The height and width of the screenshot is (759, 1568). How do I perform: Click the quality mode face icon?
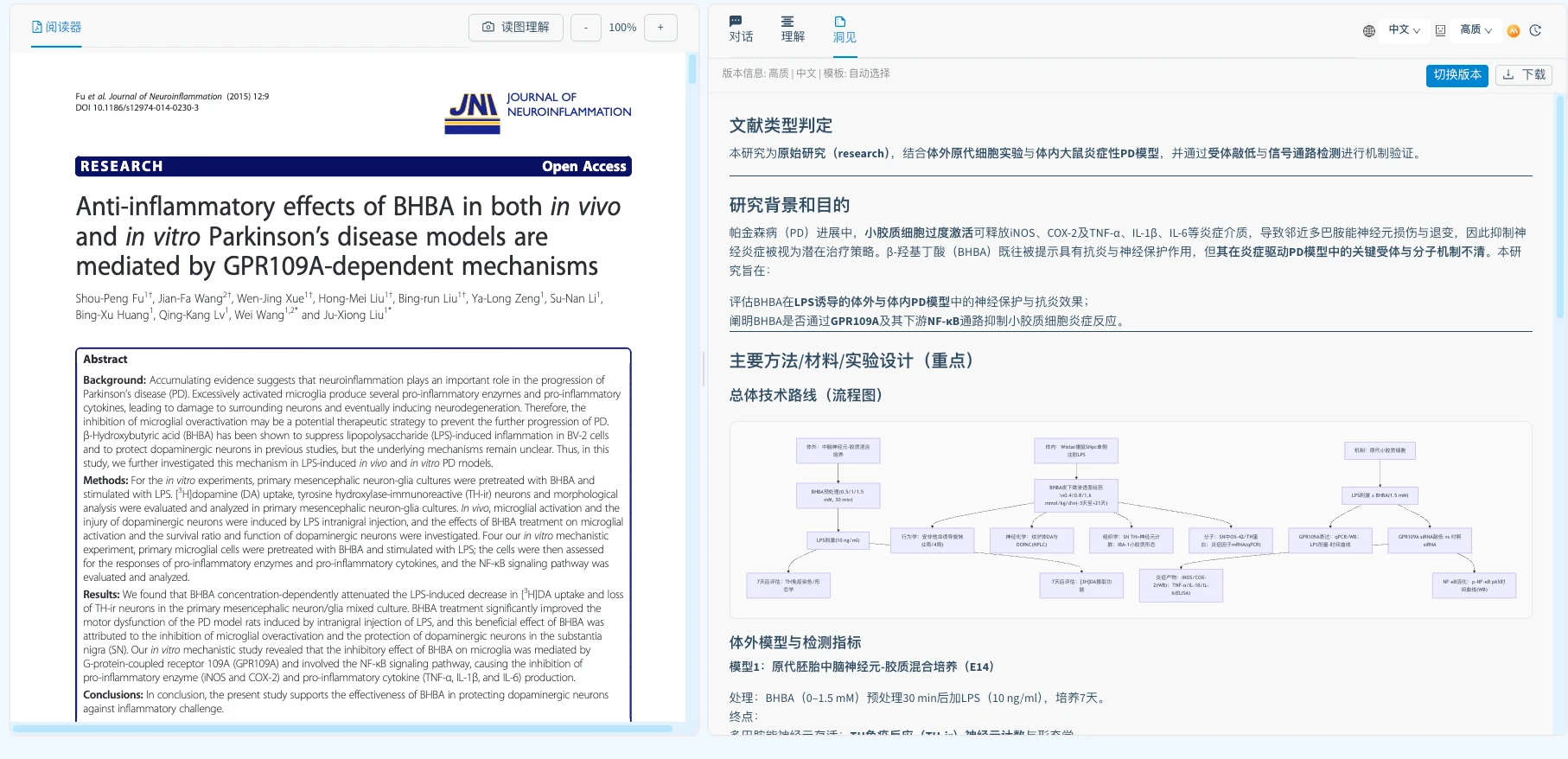[1440, 30]
